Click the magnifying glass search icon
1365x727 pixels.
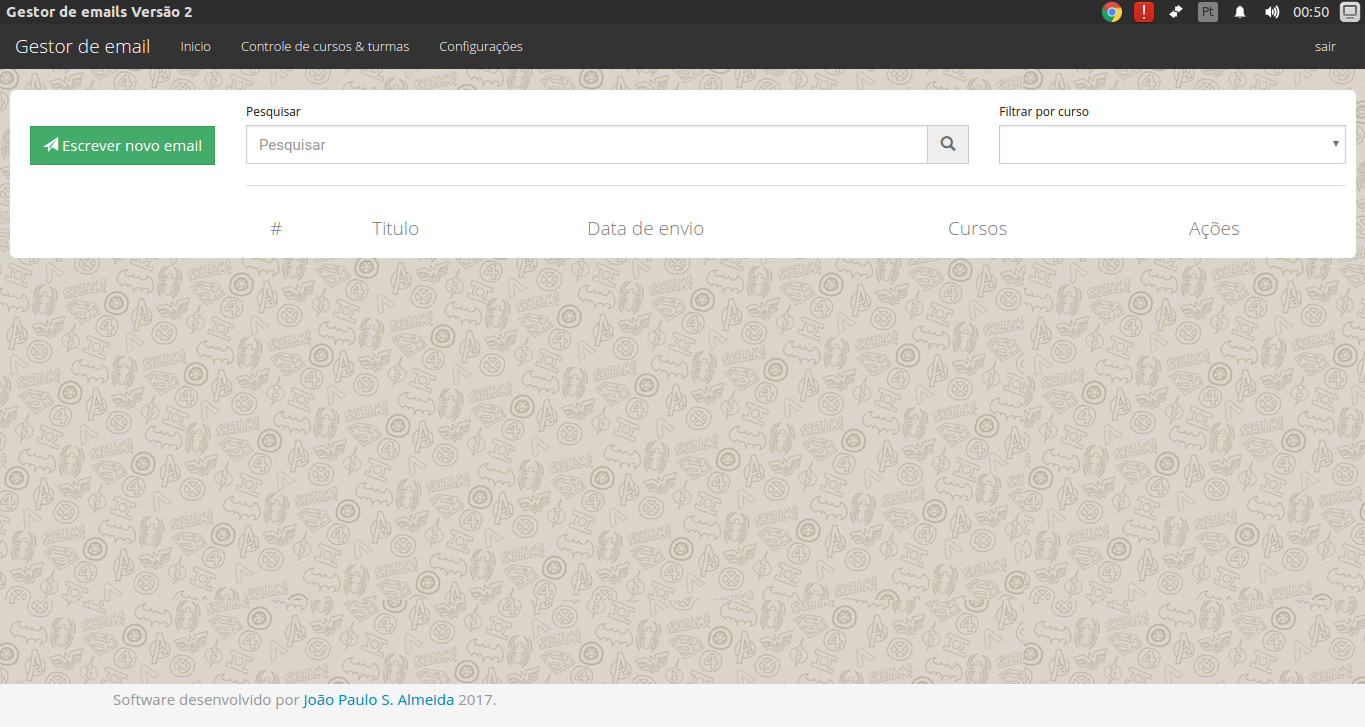coord(947,144)
